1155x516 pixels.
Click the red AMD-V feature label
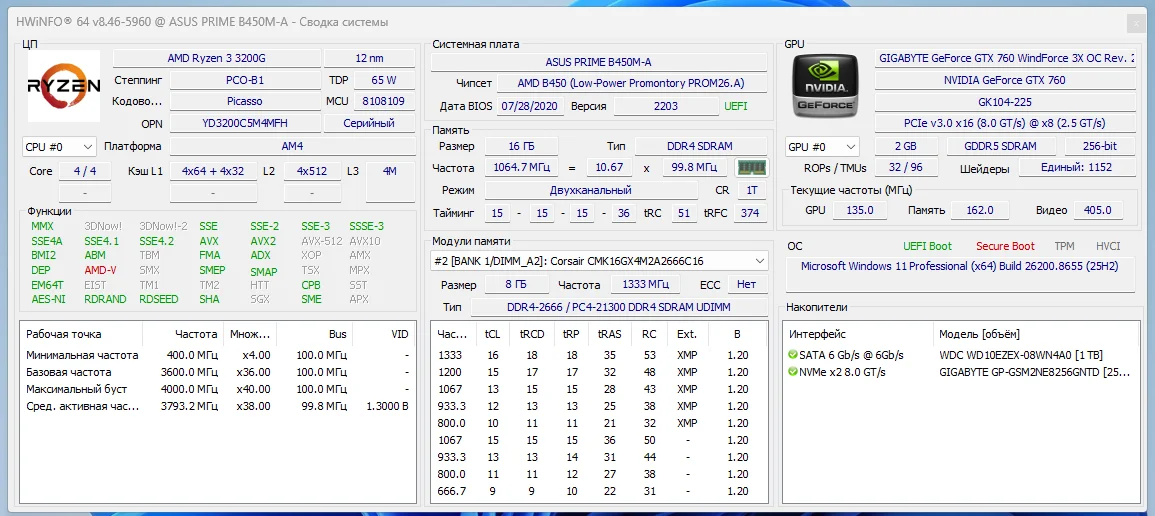[100, 270]
